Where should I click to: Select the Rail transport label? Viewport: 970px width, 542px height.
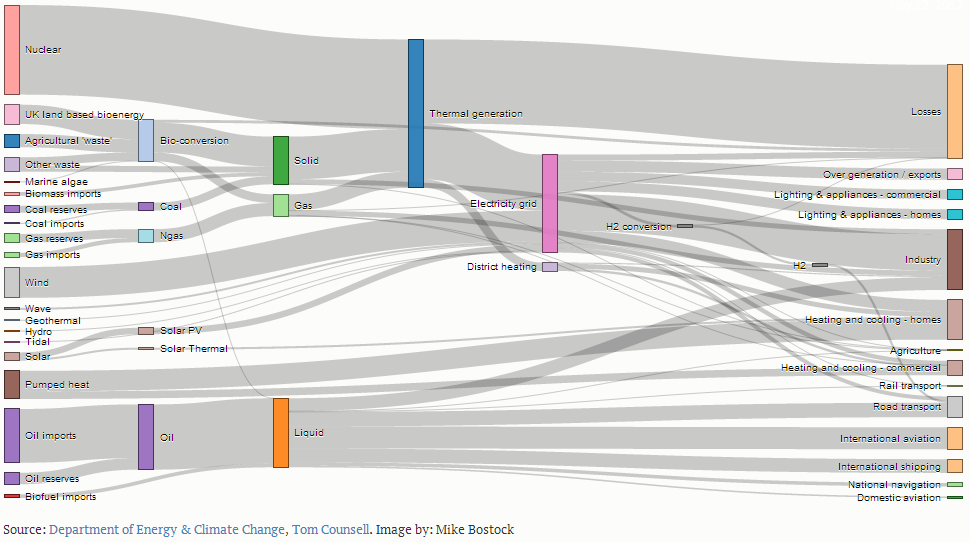[909, 385]
